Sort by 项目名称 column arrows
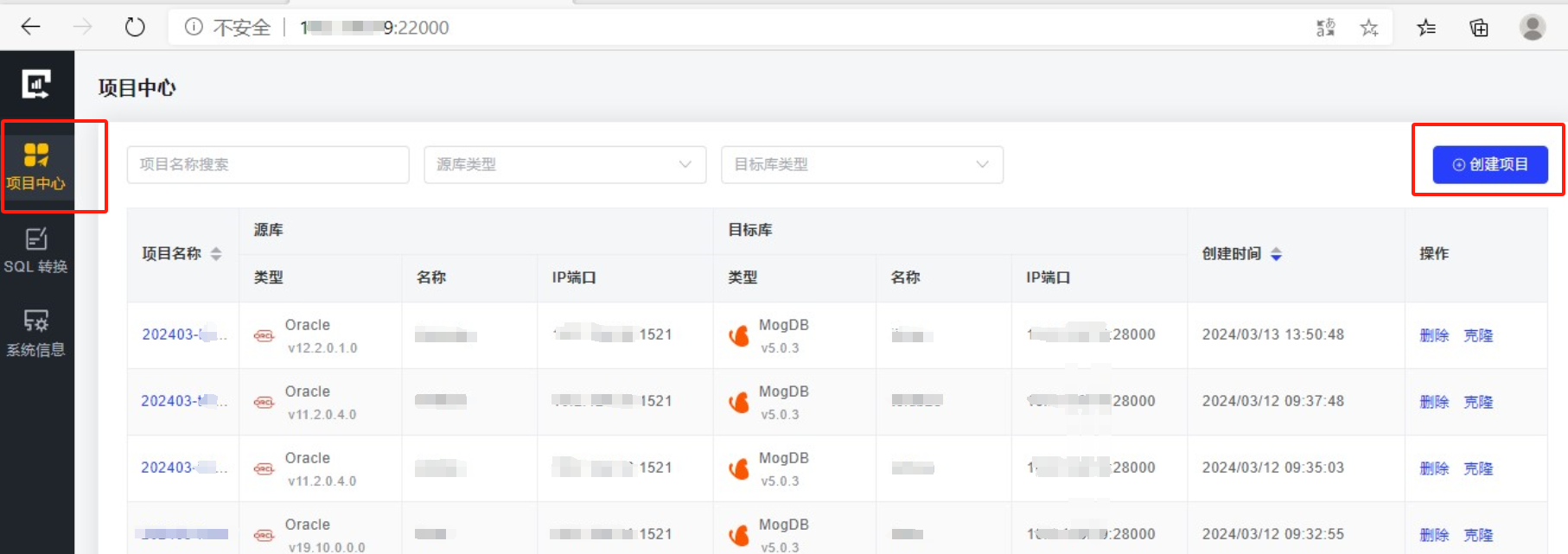 tap(216, 253)
